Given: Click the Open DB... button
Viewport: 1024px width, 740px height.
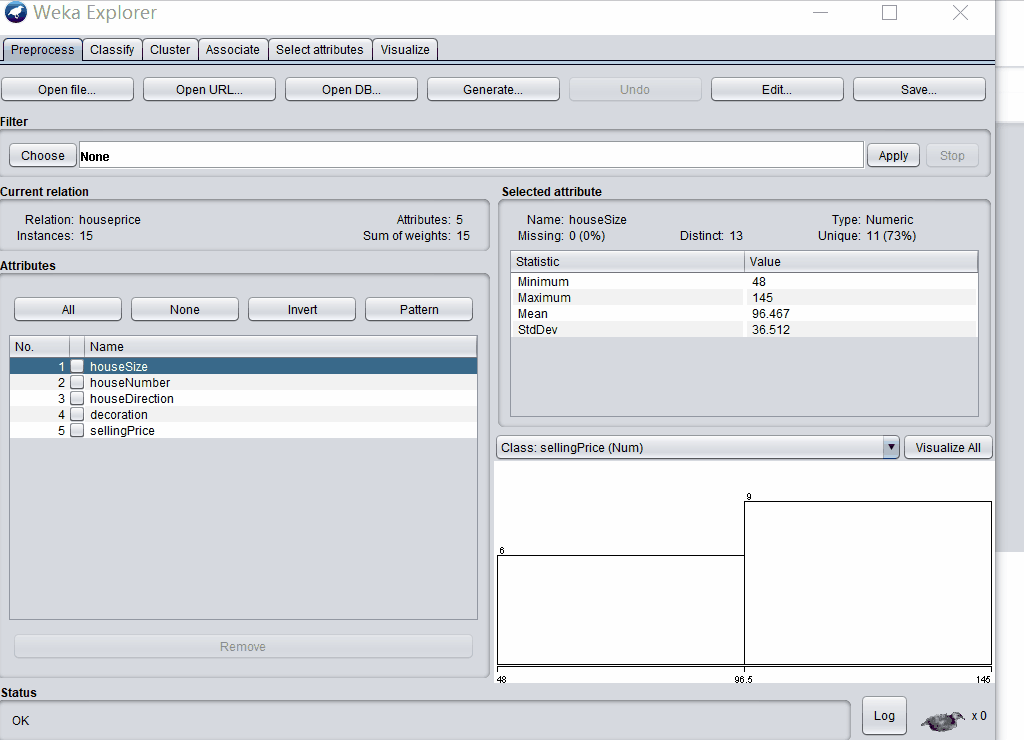Looking at the screenshot, I should click(x=351, y=89).
